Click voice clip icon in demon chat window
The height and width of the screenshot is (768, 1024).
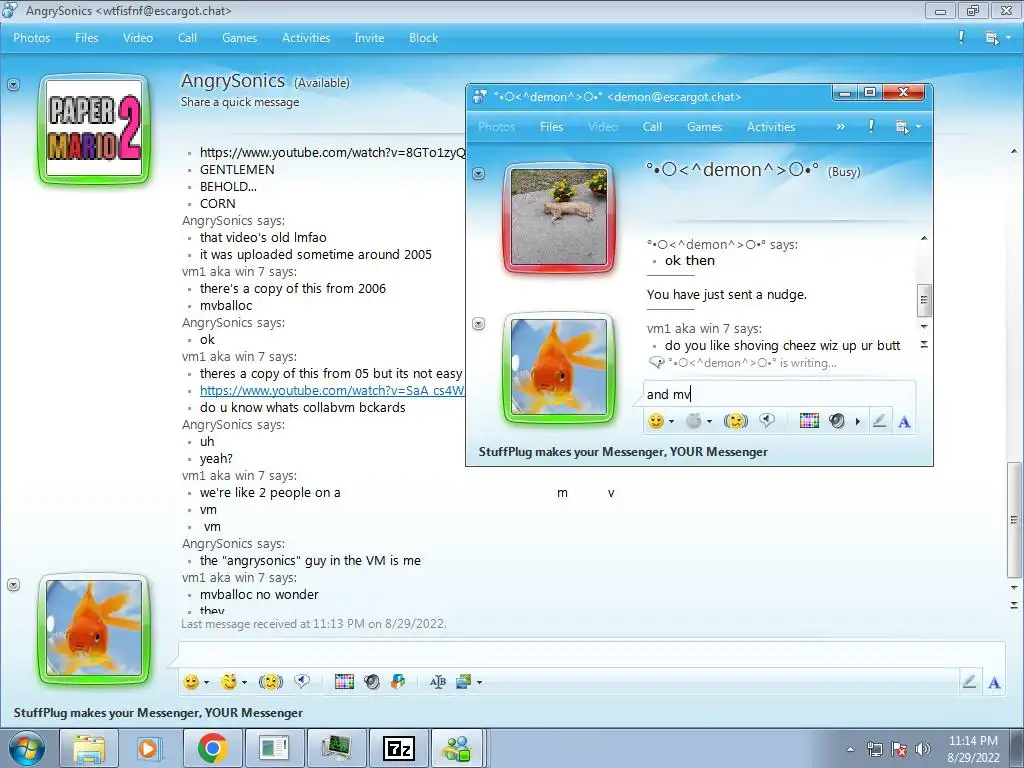767,421
